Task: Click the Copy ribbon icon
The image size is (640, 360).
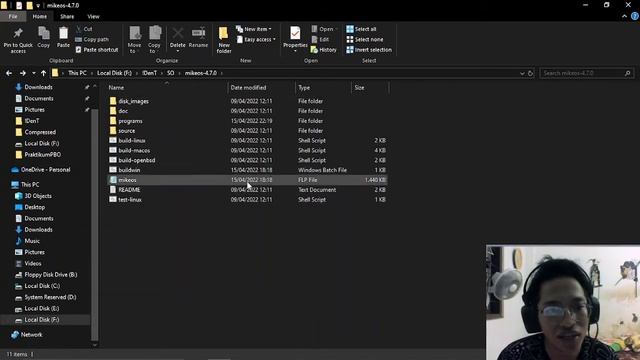Action: tap(44, 38)
